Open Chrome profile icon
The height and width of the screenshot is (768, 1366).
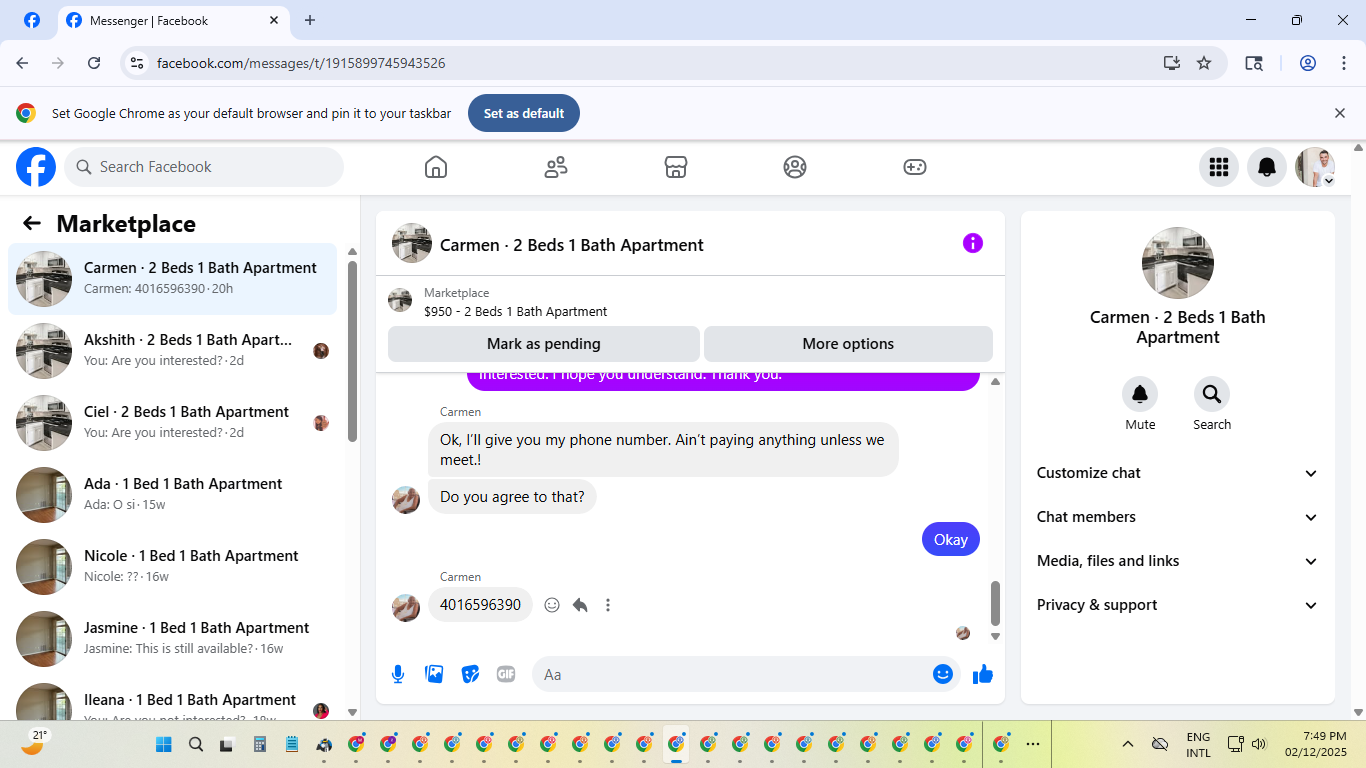1308,63
